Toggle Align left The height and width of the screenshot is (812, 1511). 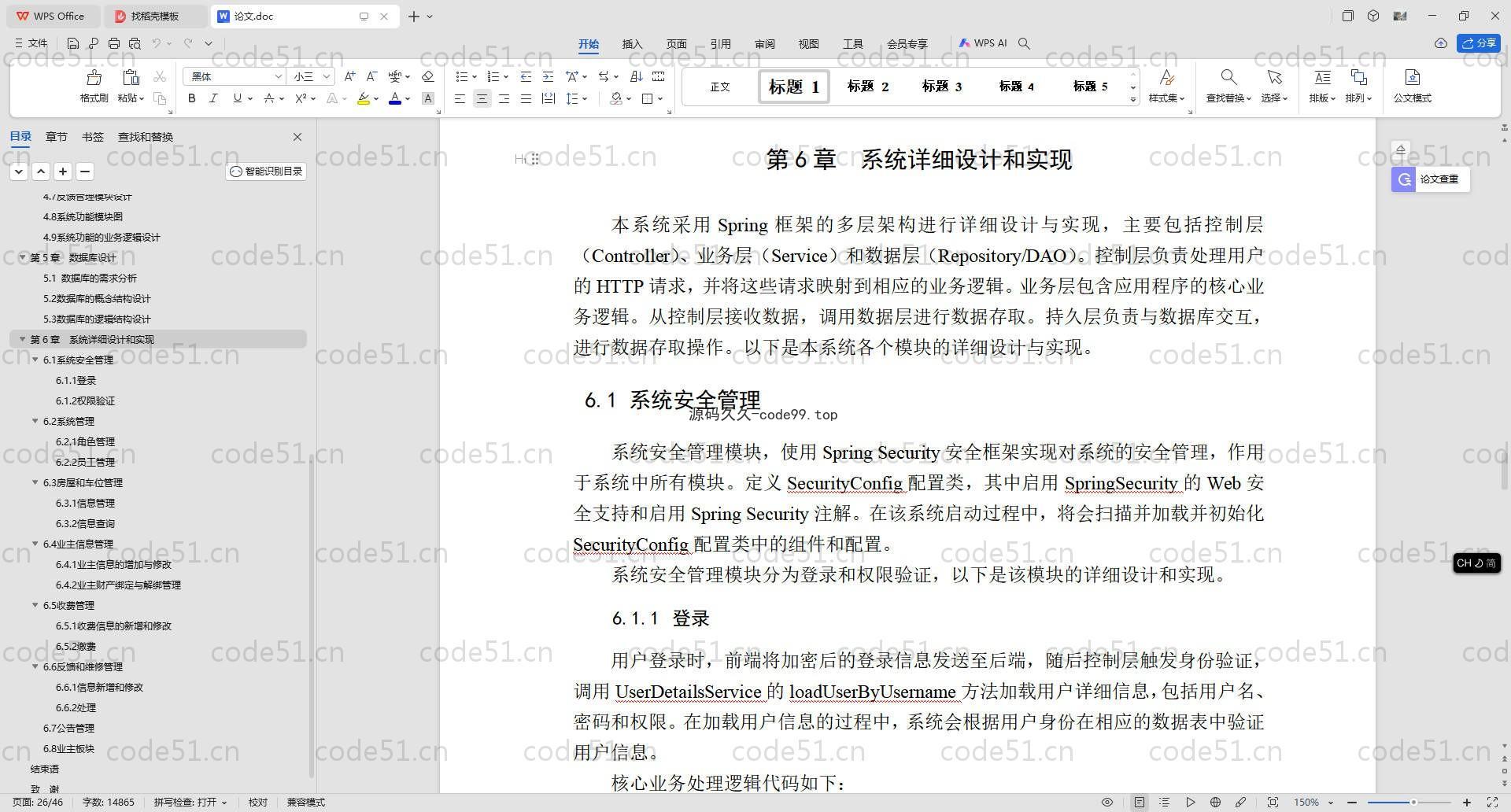460,98
